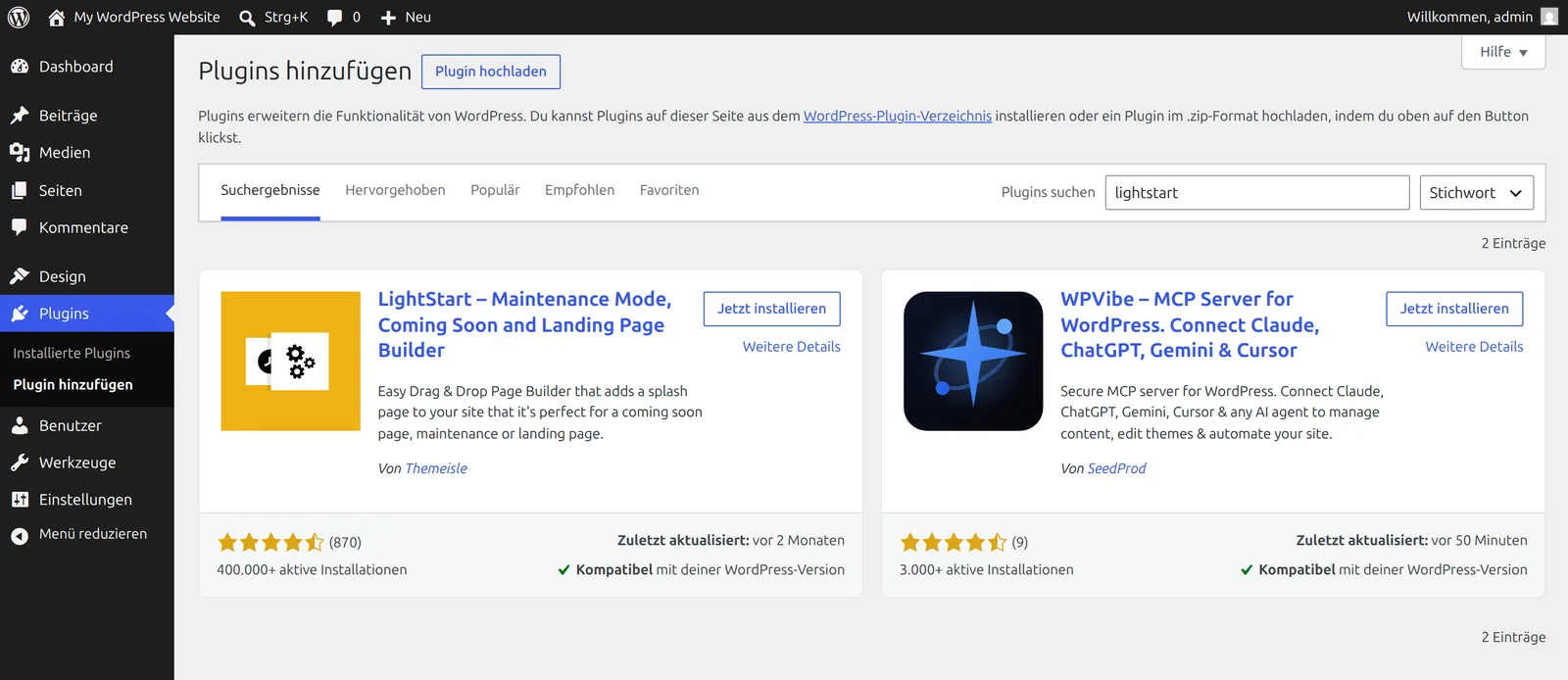Image resolution: width=1568 pixels, height=680 pixels.
Task: Open the WordPress-Plugin-Verzeichnis link
Action: [x=898, y=116]
